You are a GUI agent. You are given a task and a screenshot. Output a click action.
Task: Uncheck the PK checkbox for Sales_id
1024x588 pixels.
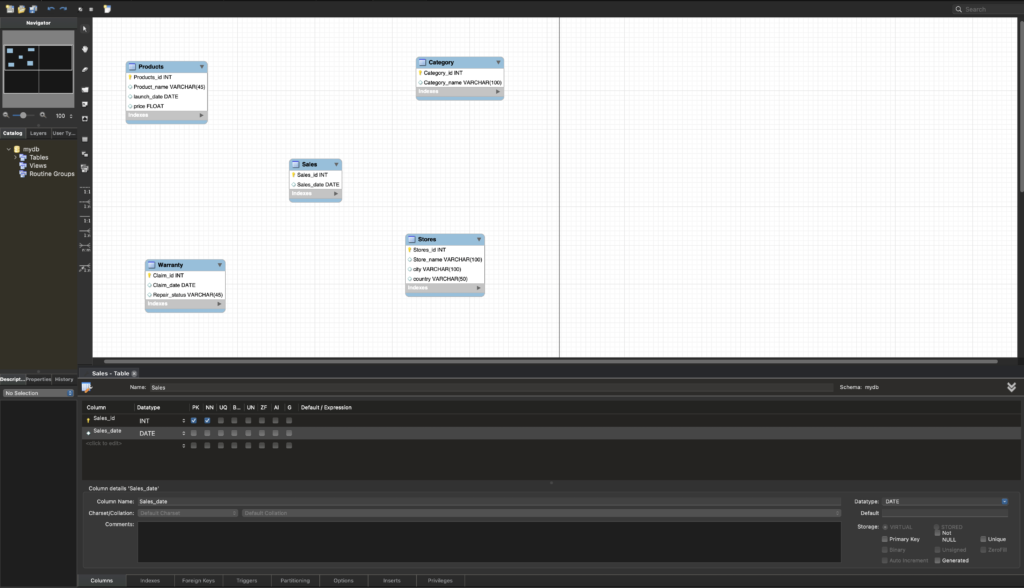[x=194, y=420]
